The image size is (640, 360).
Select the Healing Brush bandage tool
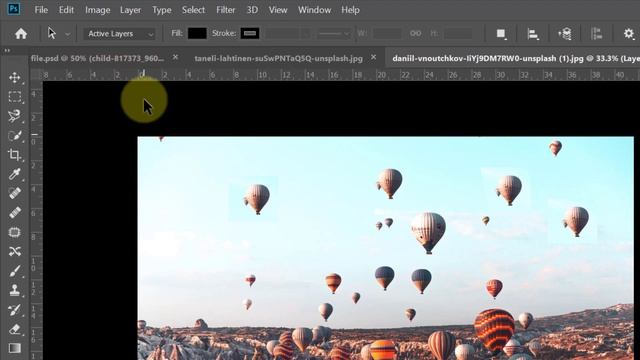(x=15, y=213)
